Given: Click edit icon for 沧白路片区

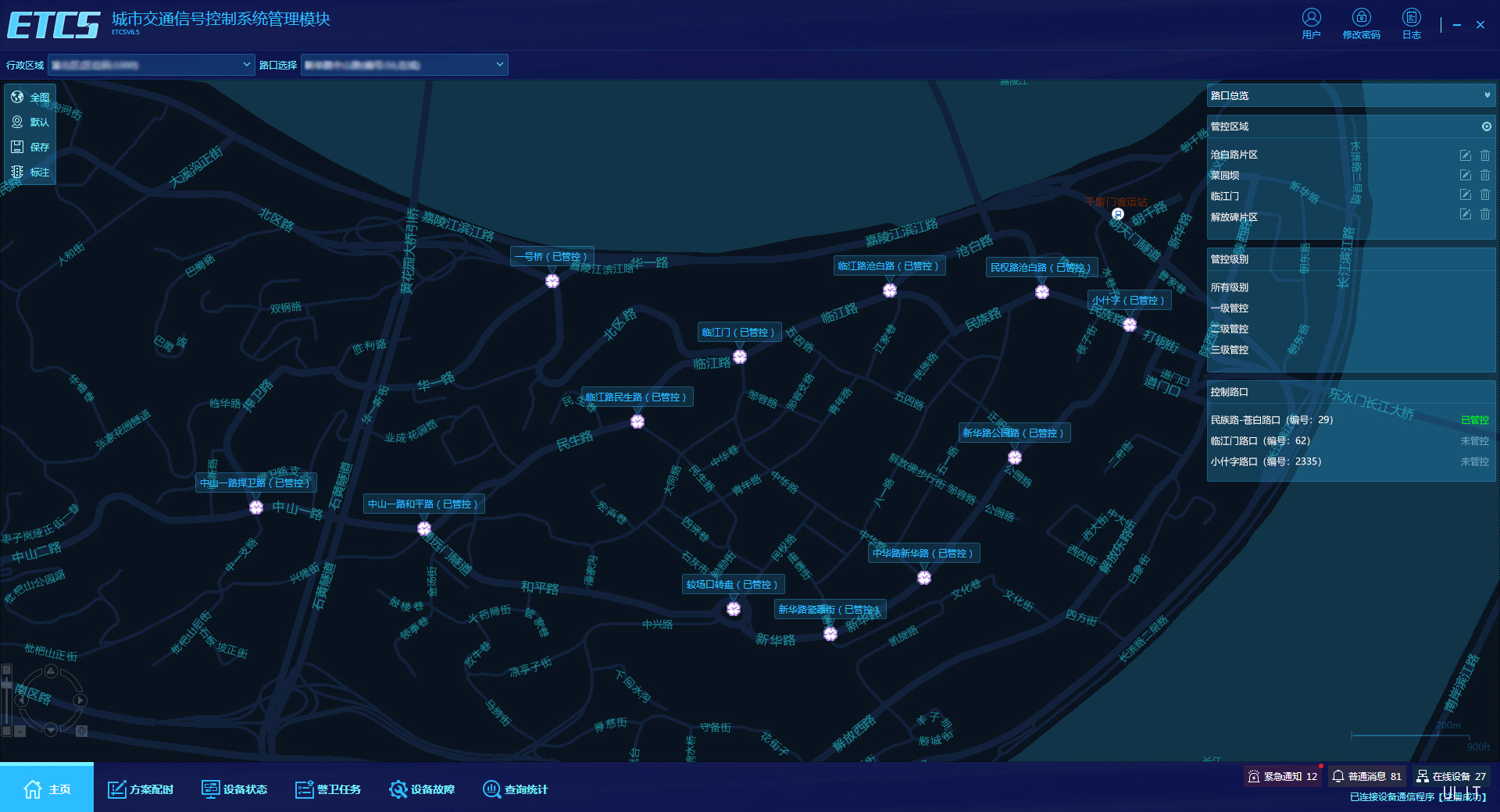Looking at the screenshot, I should pyautogui.click(x=1465, y=155).
